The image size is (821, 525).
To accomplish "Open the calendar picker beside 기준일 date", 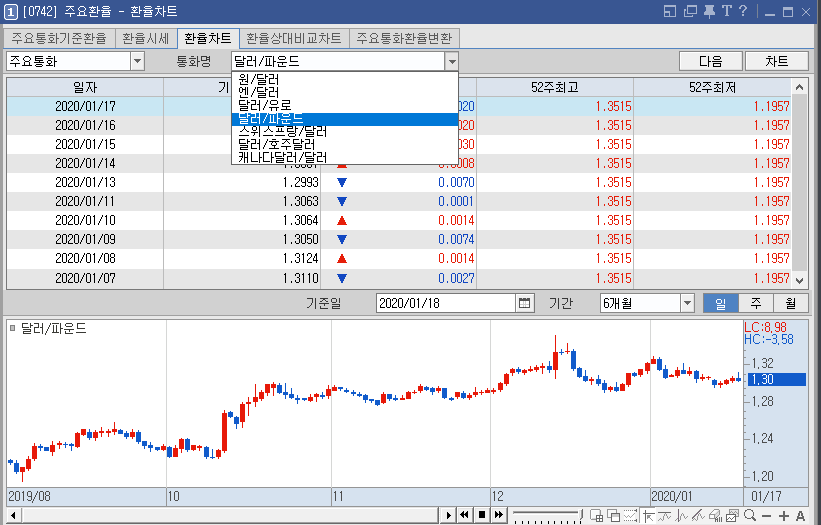I will tap(524, 303).
